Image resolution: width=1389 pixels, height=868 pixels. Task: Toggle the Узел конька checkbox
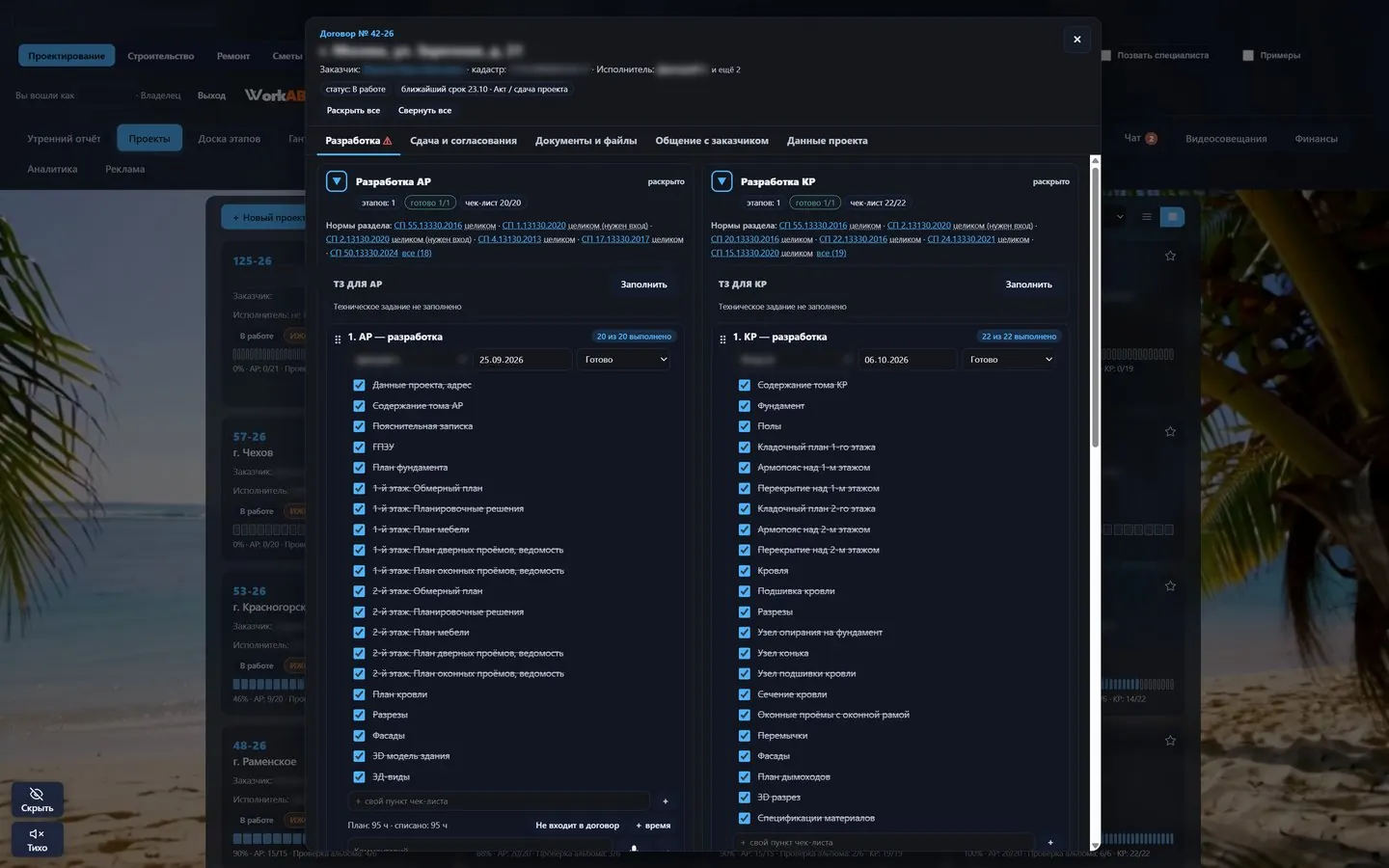coord(744,653)
